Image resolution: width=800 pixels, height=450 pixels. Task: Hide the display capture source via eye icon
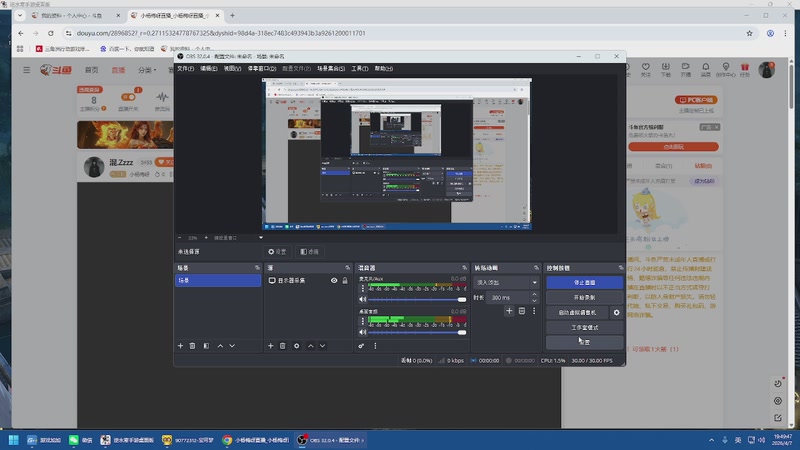334,281
